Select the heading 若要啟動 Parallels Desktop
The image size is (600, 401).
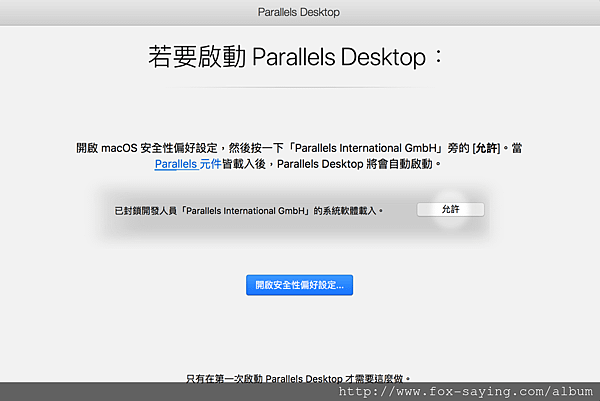coord(295,57)
